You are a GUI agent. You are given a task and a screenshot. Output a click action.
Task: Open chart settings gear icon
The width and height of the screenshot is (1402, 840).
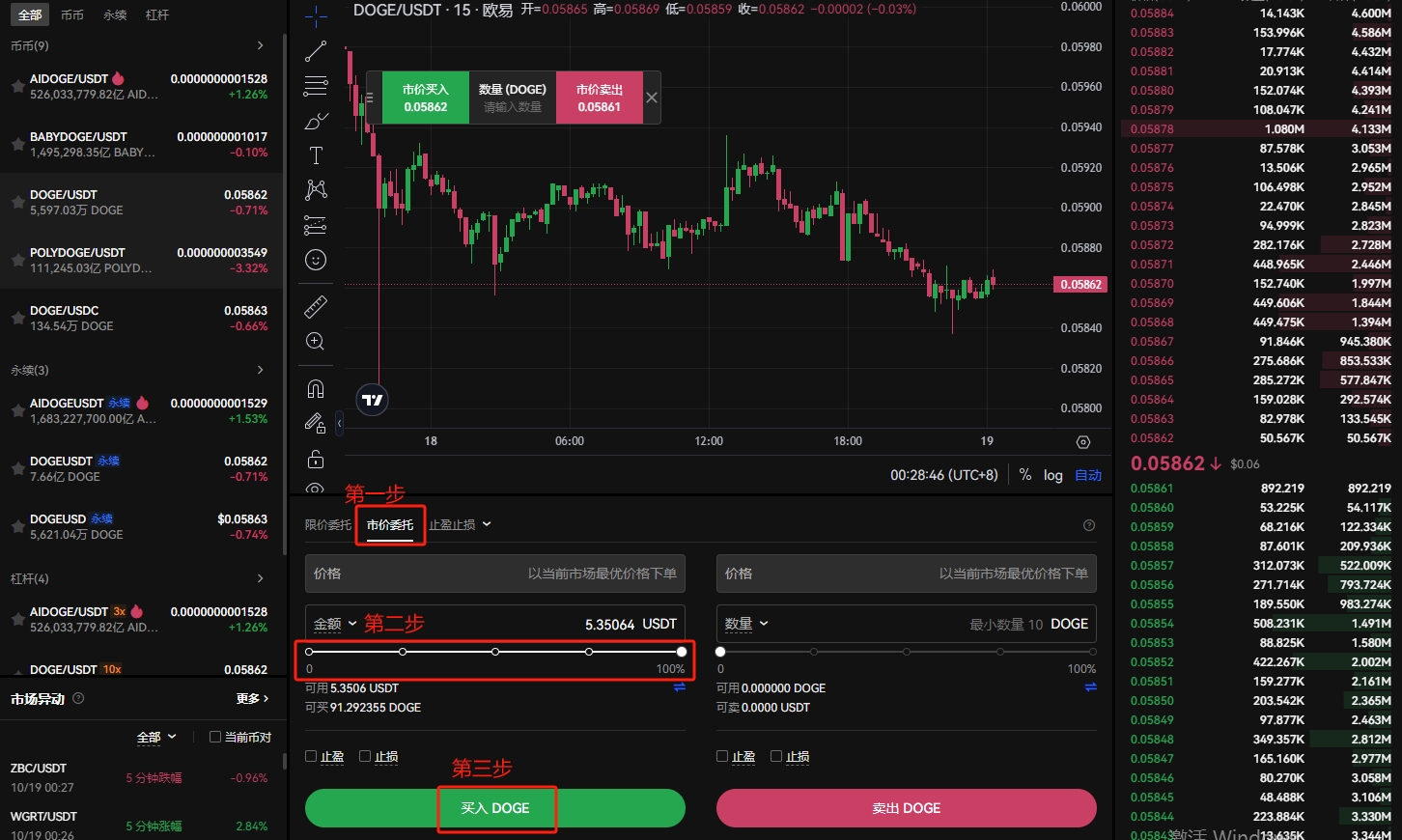1083,442
